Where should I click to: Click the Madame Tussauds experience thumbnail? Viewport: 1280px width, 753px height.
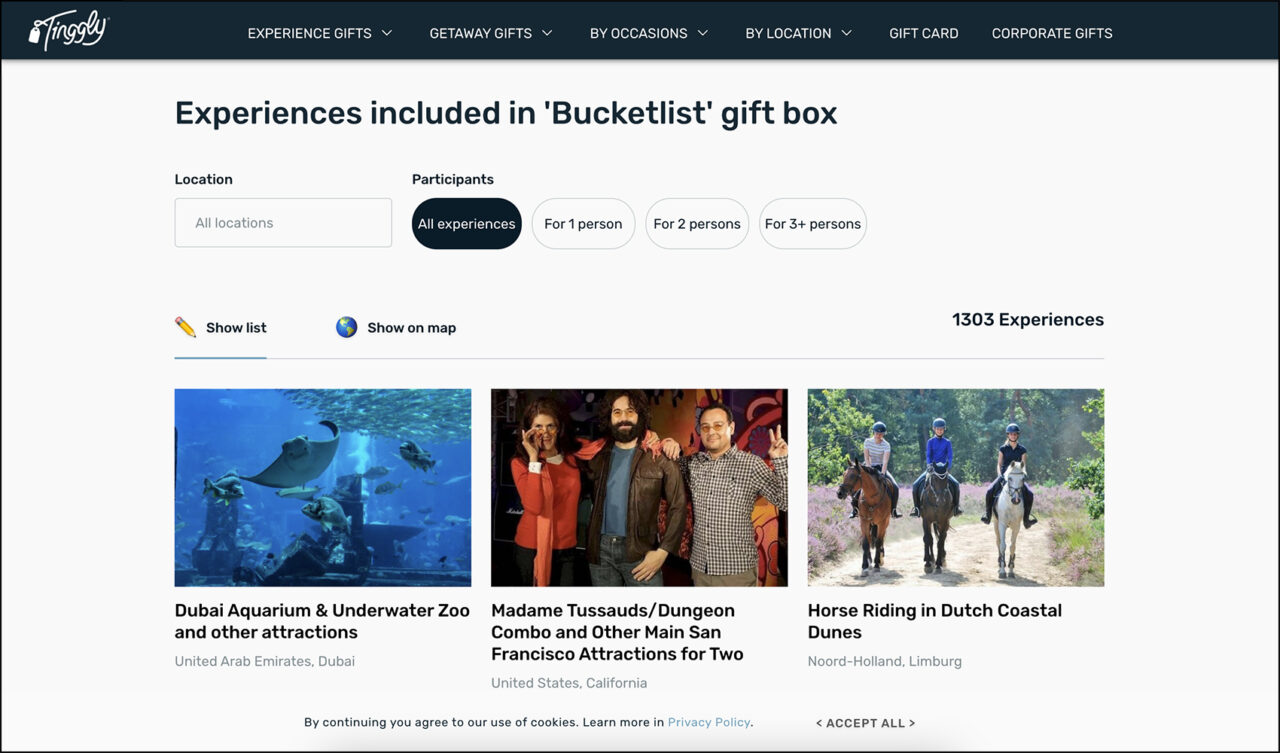639,487
